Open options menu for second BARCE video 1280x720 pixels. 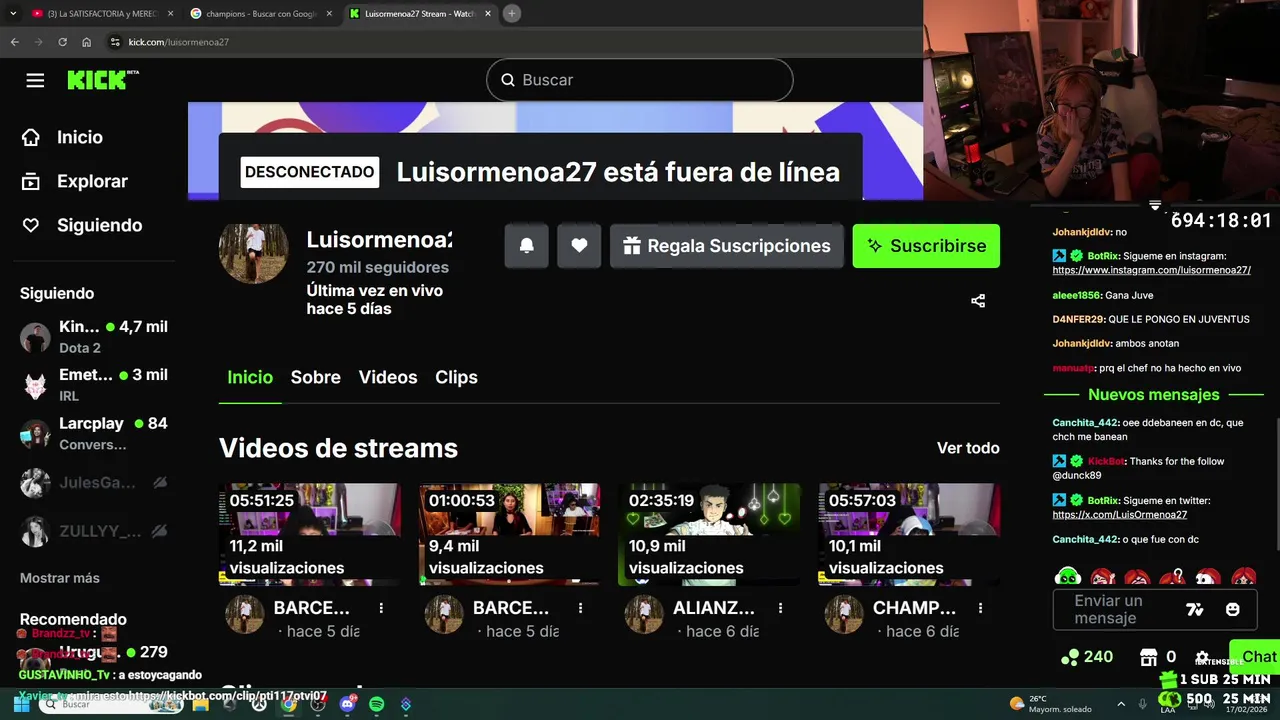tap(580, 608)
